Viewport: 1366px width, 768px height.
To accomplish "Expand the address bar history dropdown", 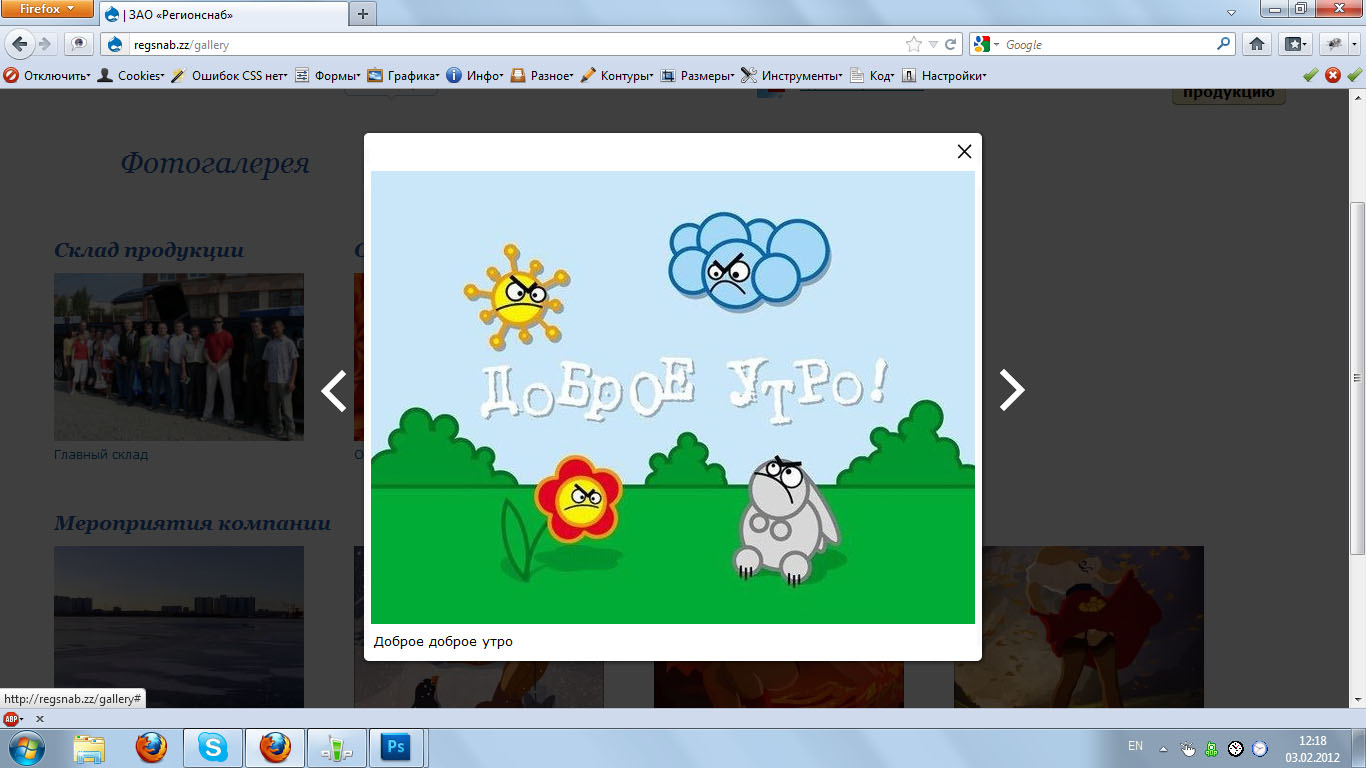I will click(x=933, y=44).
